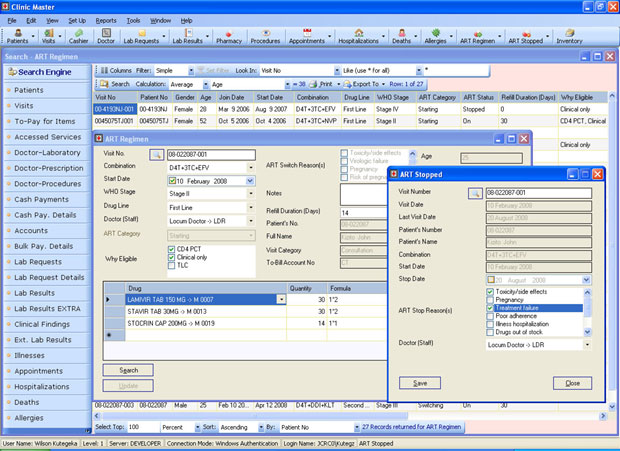Click Visit No. lookup icon in ART Regimen
620x451 pixels.
tap(157, 155)
